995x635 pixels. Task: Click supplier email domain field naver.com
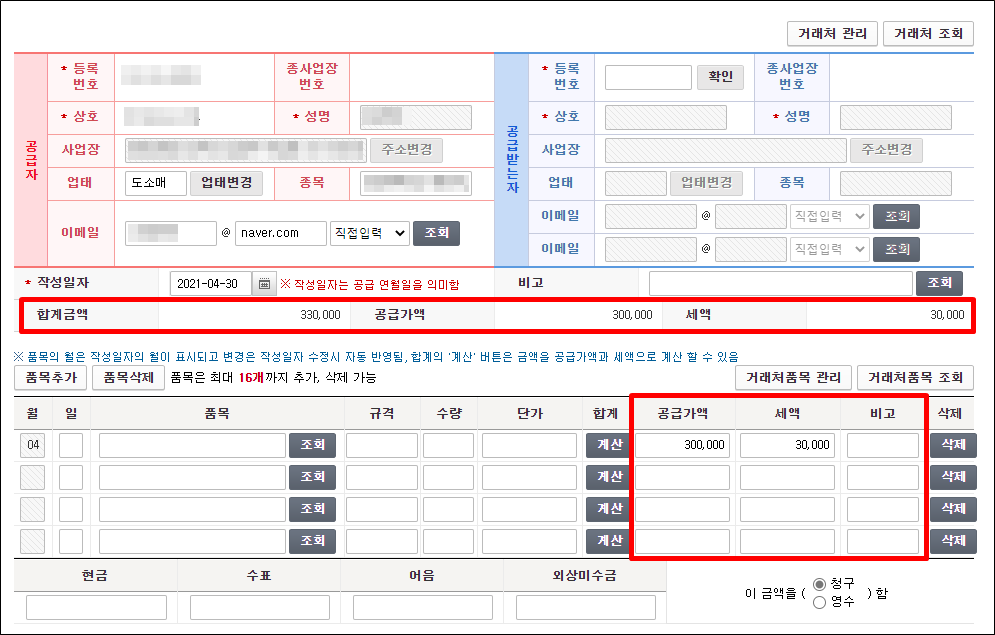click(280, 233)
